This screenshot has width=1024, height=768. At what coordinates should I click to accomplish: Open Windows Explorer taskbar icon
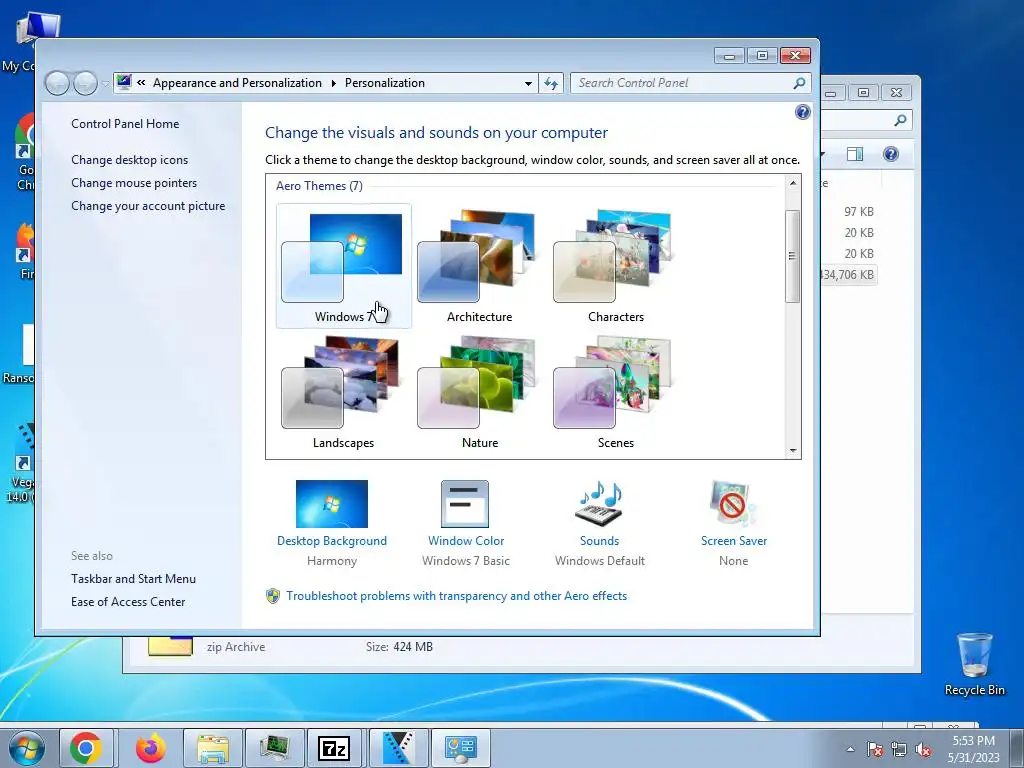click(213, 748)
